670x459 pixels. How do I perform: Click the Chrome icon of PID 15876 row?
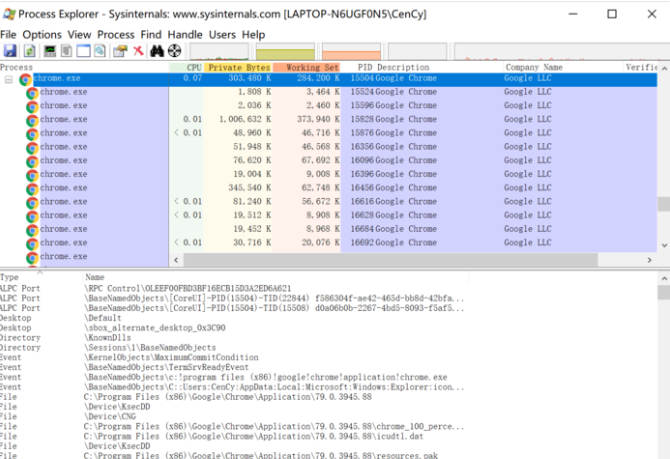[32, 134]
